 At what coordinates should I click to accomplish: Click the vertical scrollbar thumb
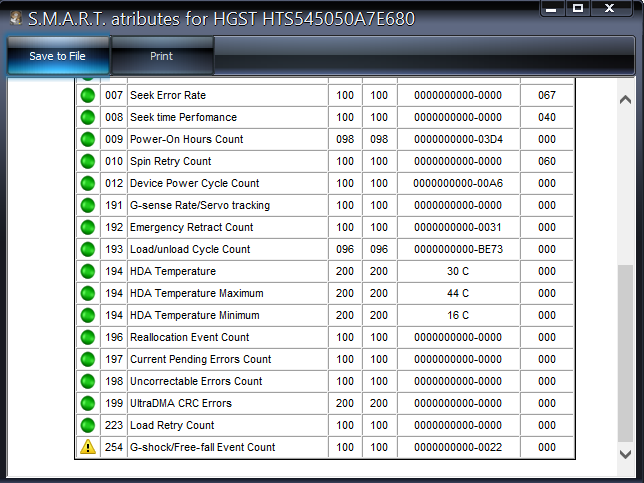point(625,354)
